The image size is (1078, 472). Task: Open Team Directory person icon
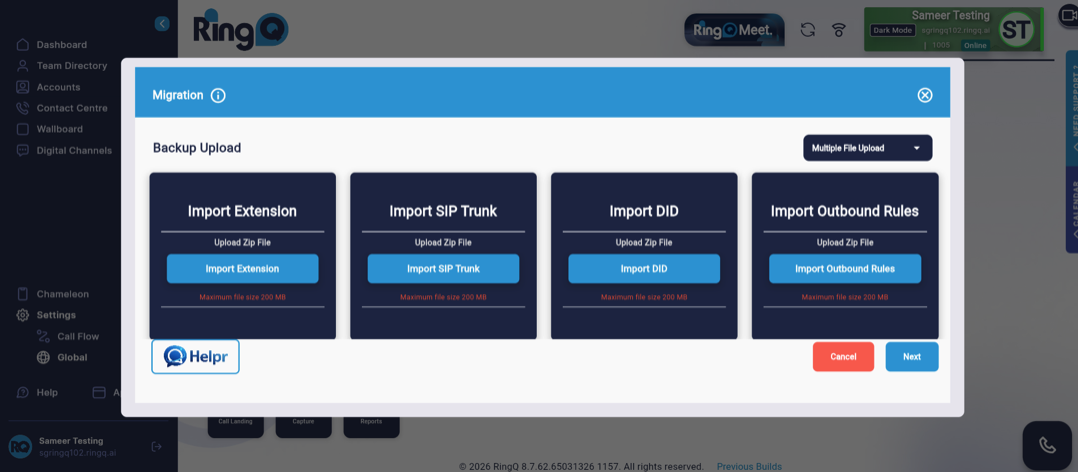(x=23, y=66)
